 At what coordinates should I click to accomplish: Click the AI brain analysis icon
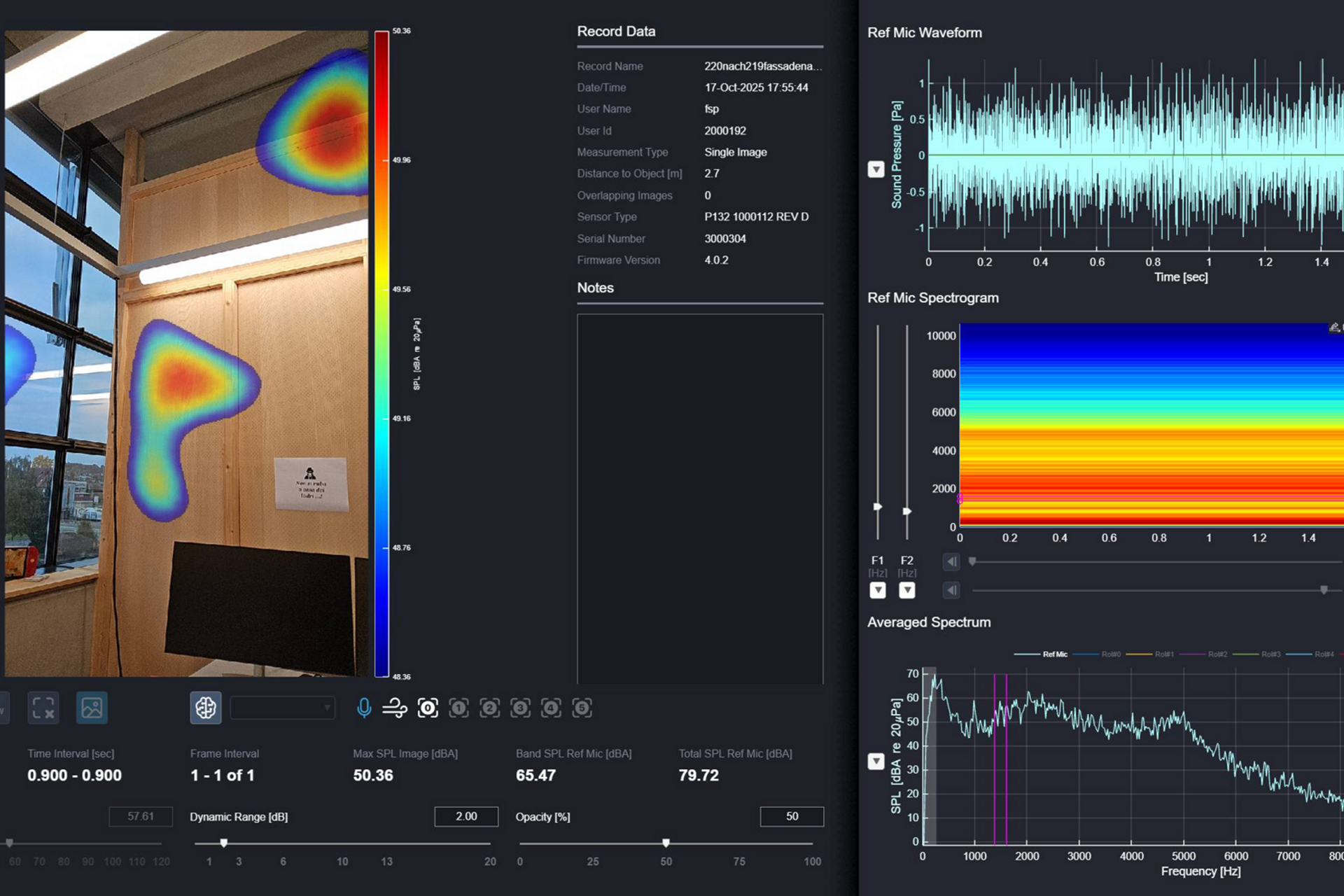point(205,708)
